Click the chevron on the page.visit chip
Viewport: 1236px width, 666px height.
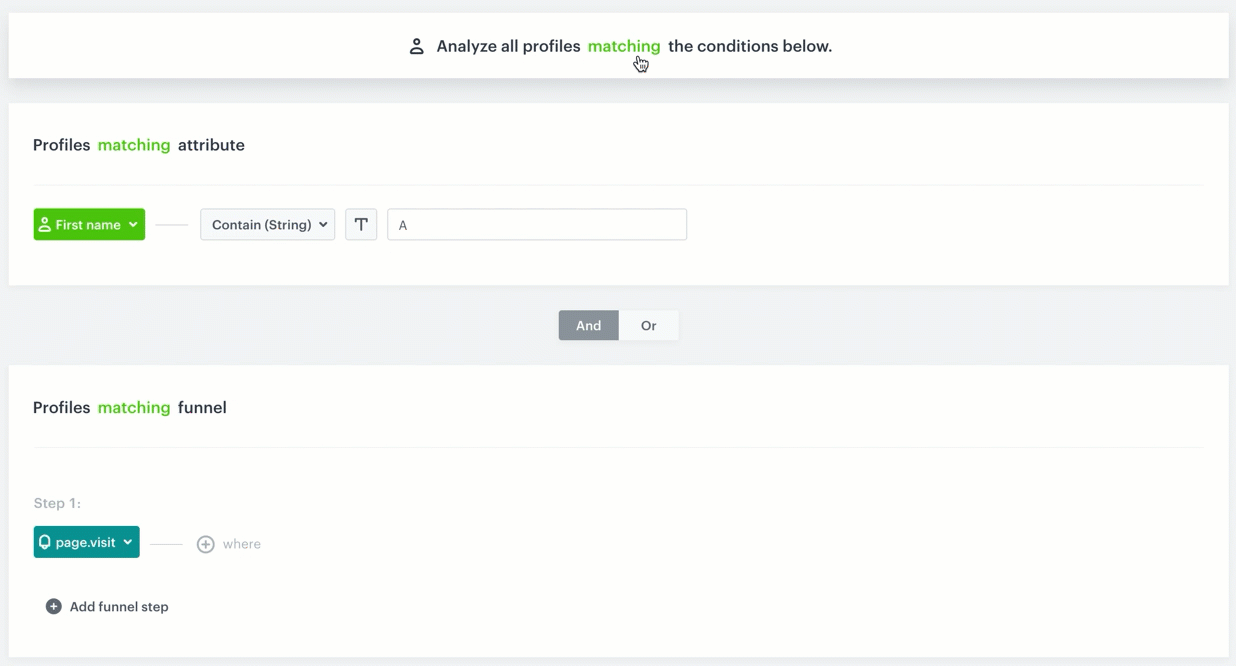(x=126, y=541)
